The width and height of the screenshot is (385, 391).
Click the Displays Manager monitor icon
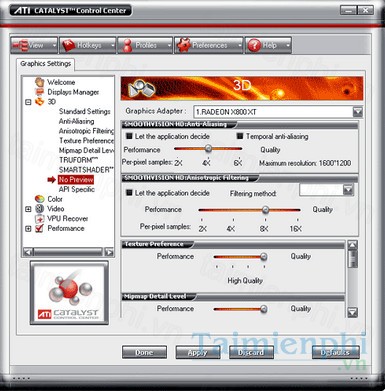click(40, 92)
